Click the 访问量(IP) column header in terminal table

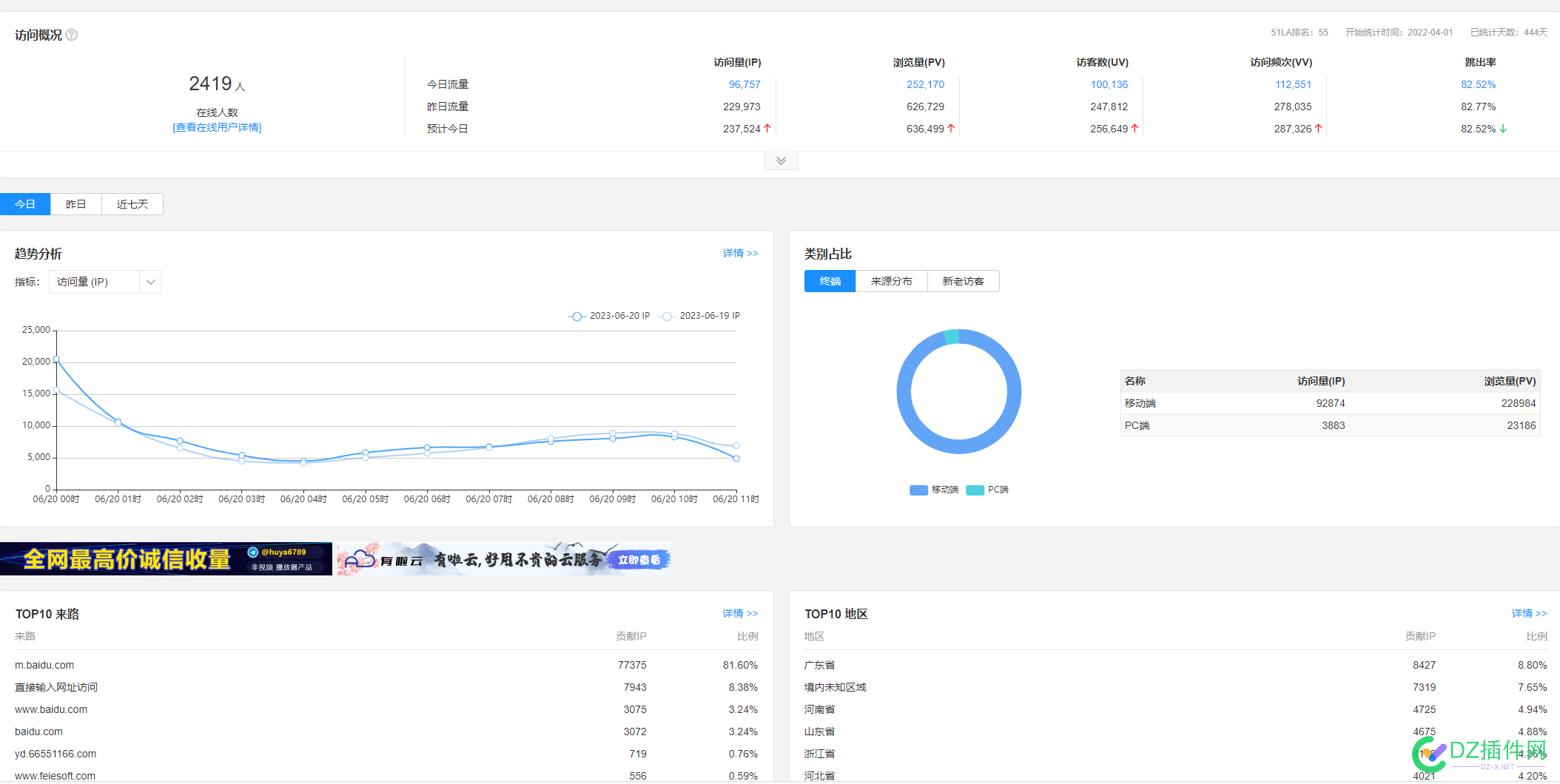(x=1321, y=381)
